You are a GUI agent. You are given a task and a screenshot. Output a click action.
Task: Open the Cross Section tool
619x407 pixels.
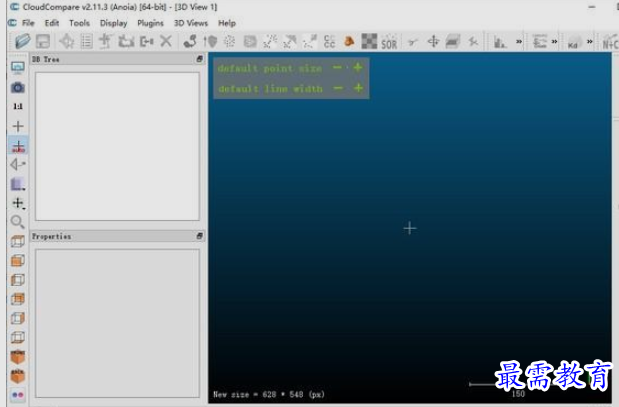pyautogui.click(x=453, y=41)
